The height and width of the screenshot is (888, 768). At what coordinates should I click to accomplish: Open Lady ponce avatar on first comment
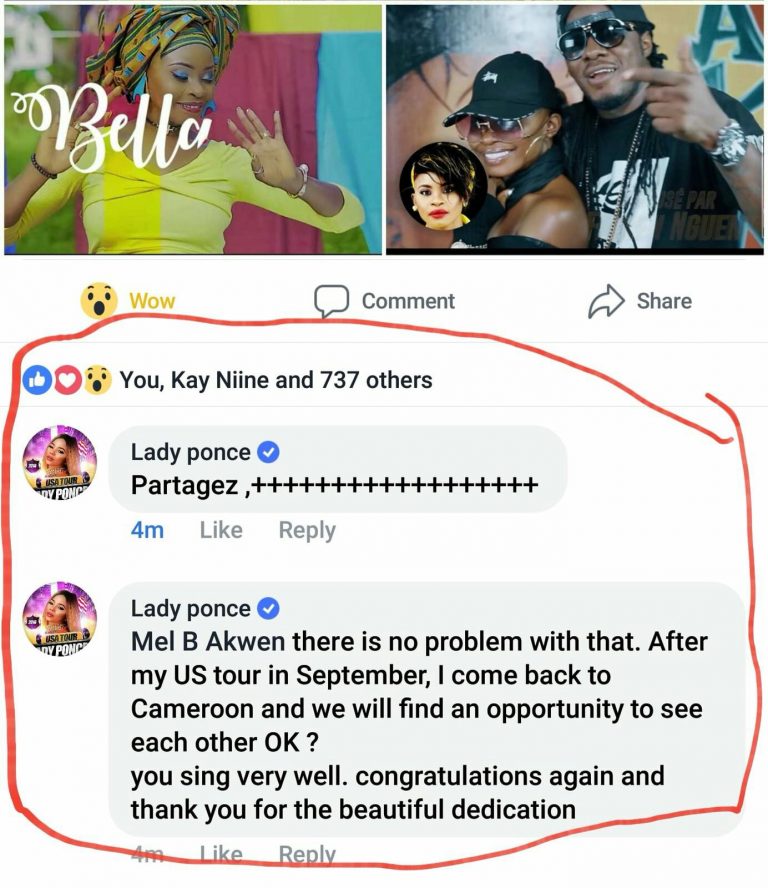click(x=59, y=462)
